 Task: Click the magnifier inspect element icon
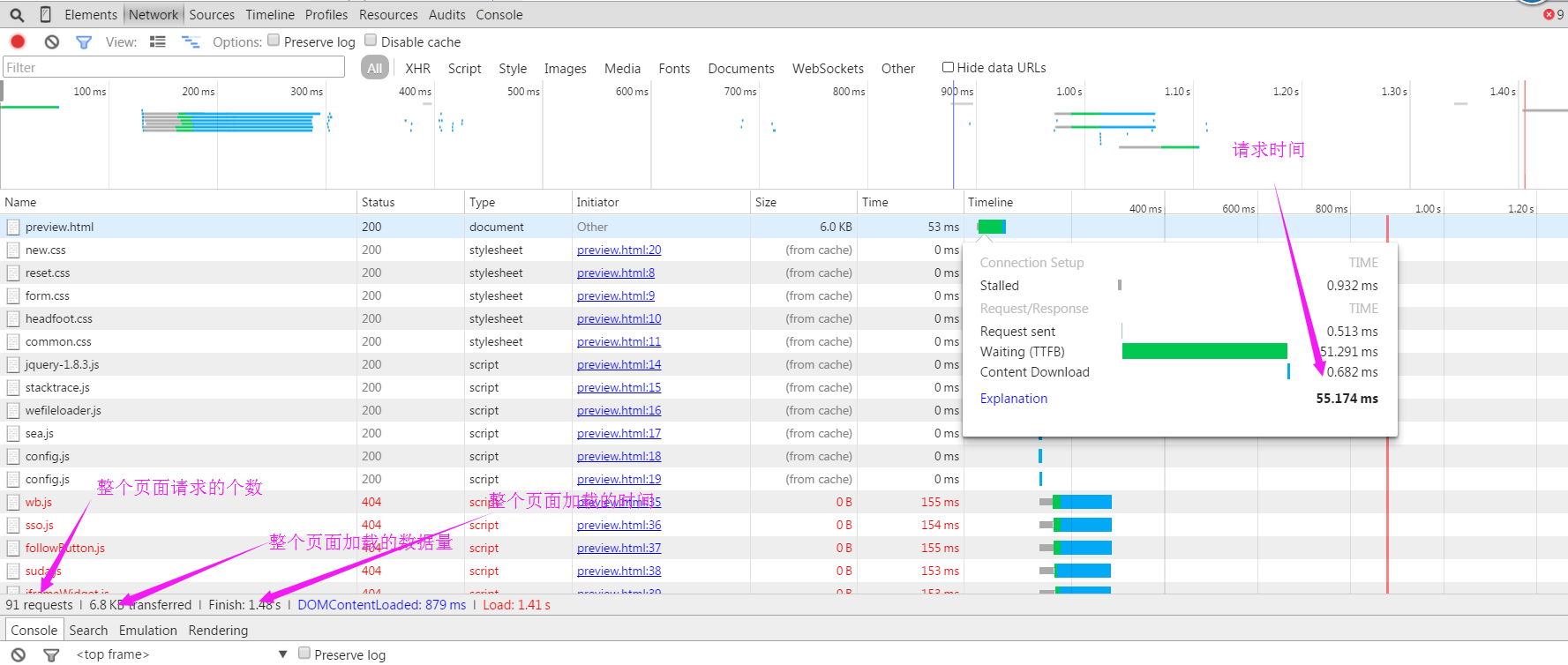[x=17, y=15]
